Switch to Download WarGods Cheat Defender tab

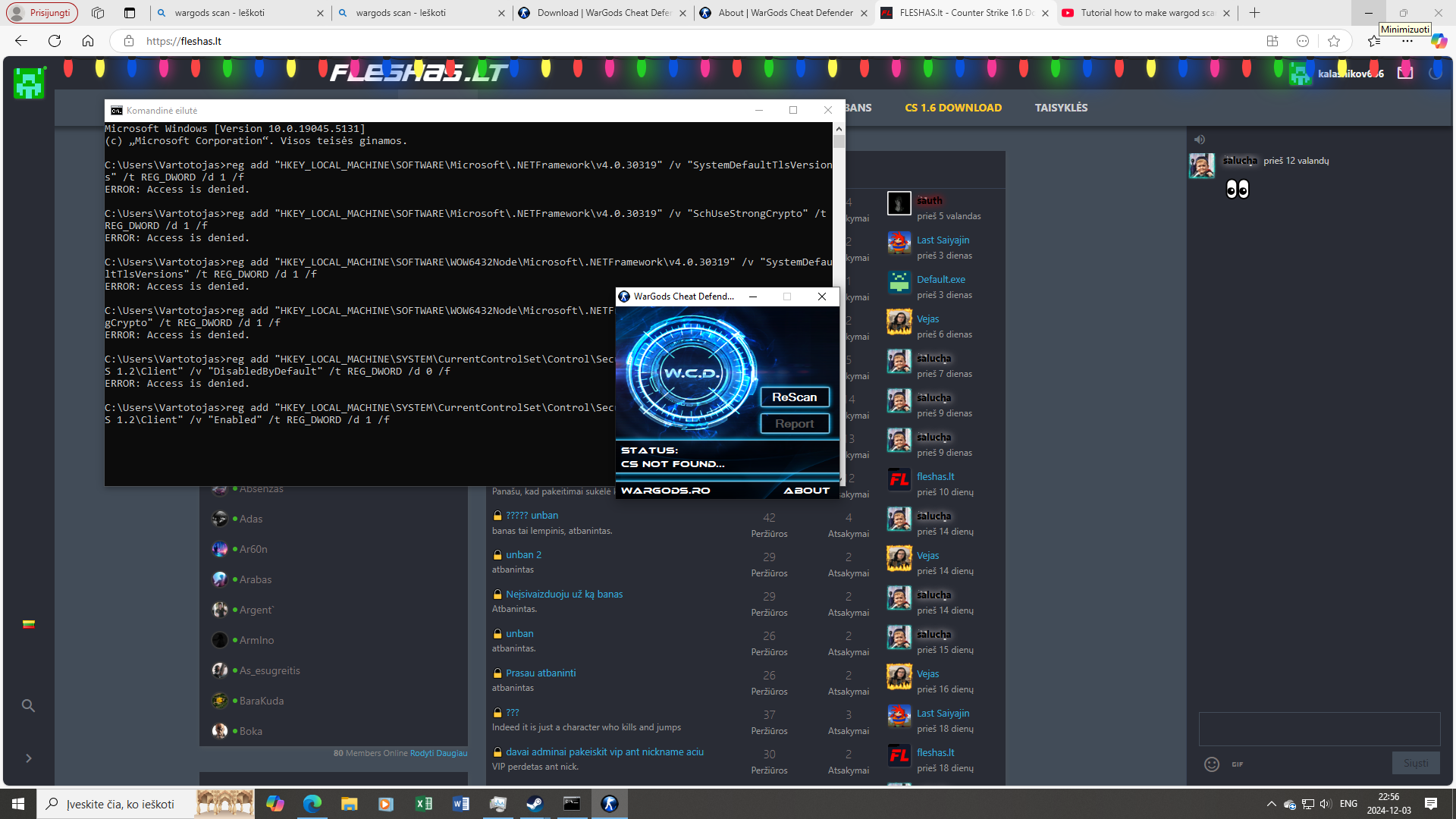603,13
